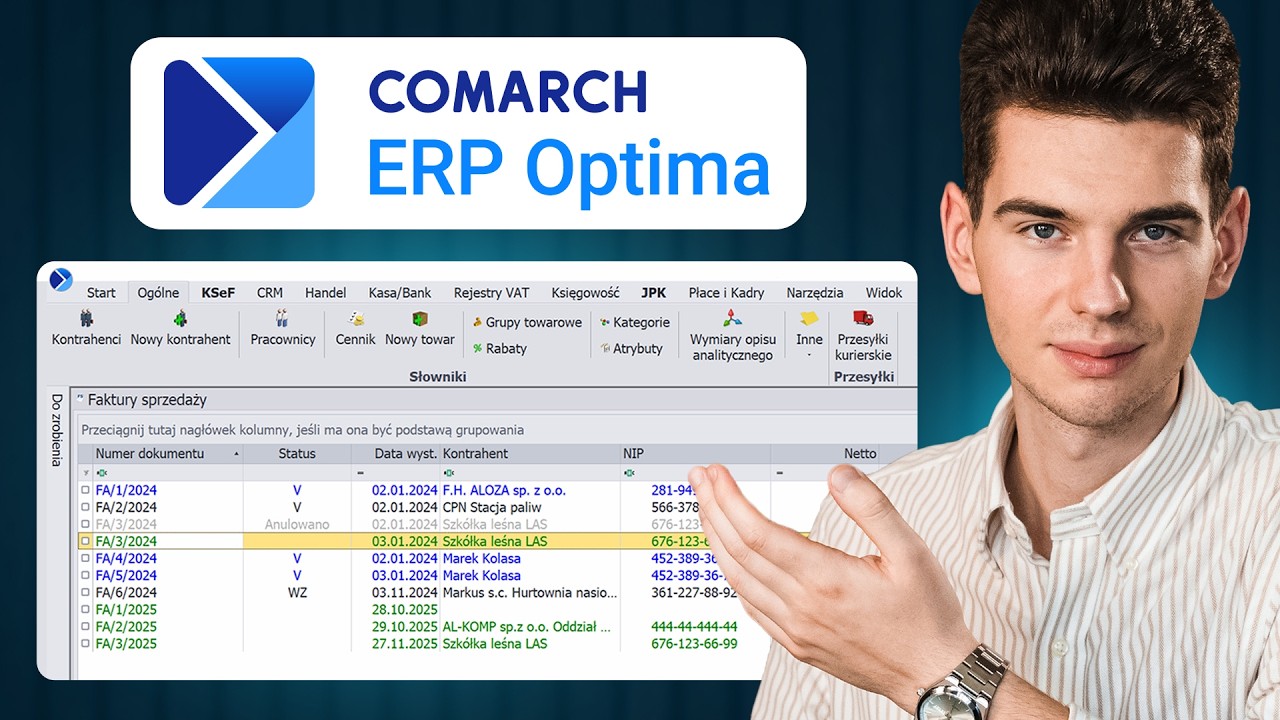Sort by the Status column header

coord(297,454)
